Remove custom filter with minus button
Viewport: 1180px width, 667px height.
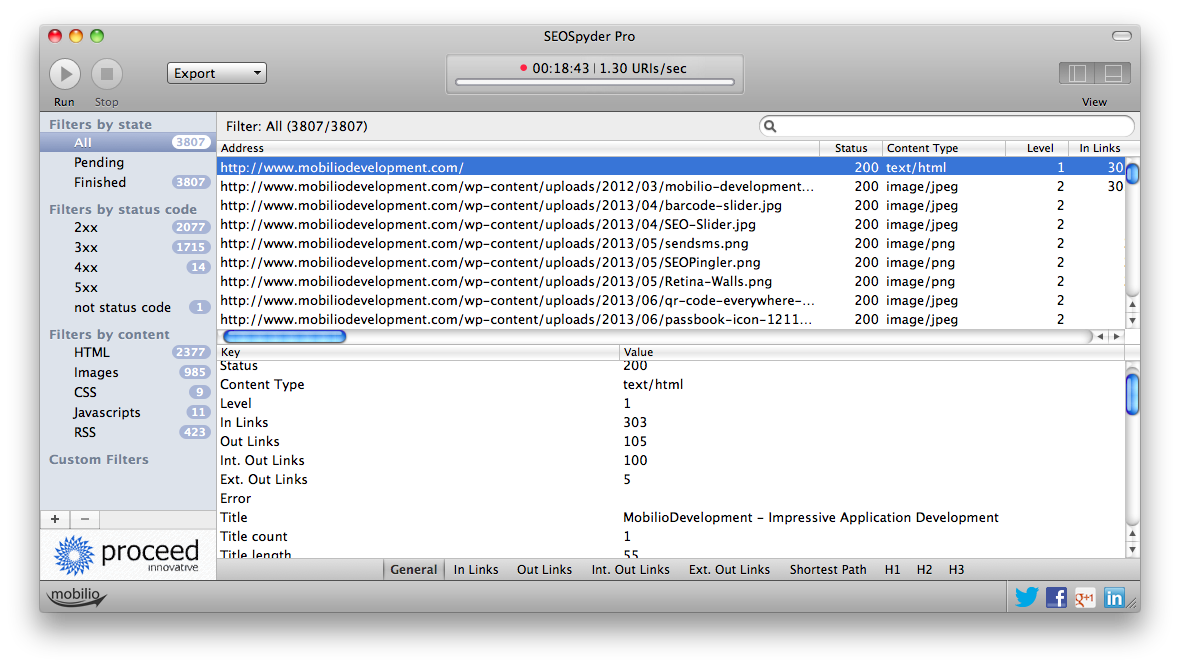[85, 519]
